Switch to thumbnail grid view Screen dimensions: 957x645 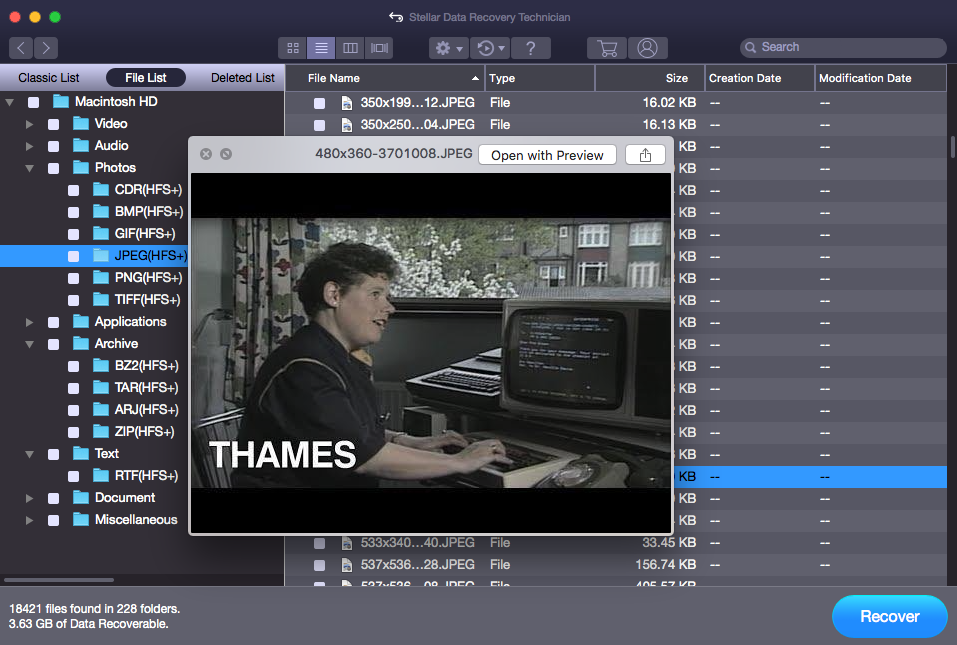pyautogui.click(x=293, y=48)
